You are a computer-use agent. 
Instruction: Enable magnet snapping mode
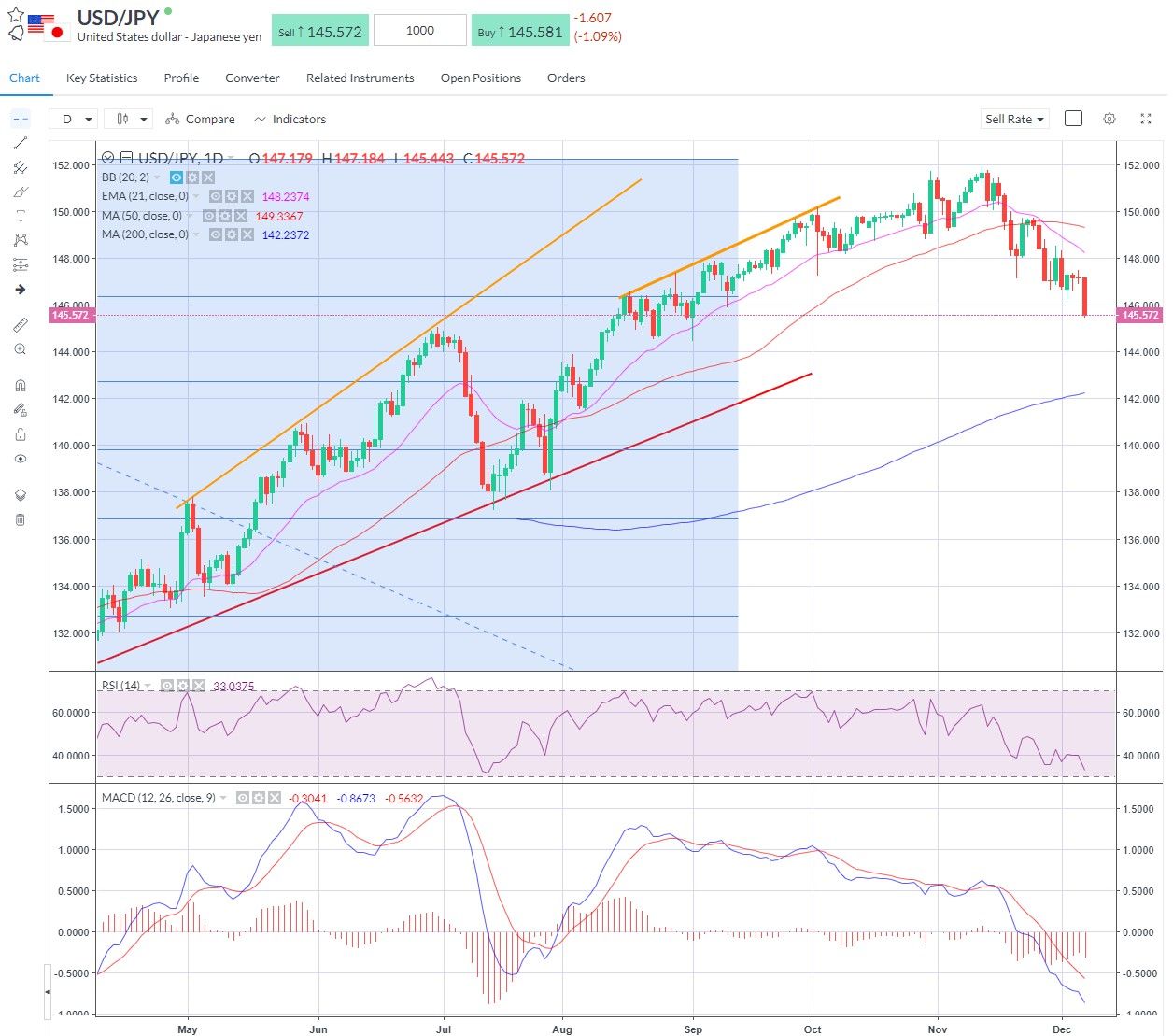pyautogui.click(x=20, y=385)
